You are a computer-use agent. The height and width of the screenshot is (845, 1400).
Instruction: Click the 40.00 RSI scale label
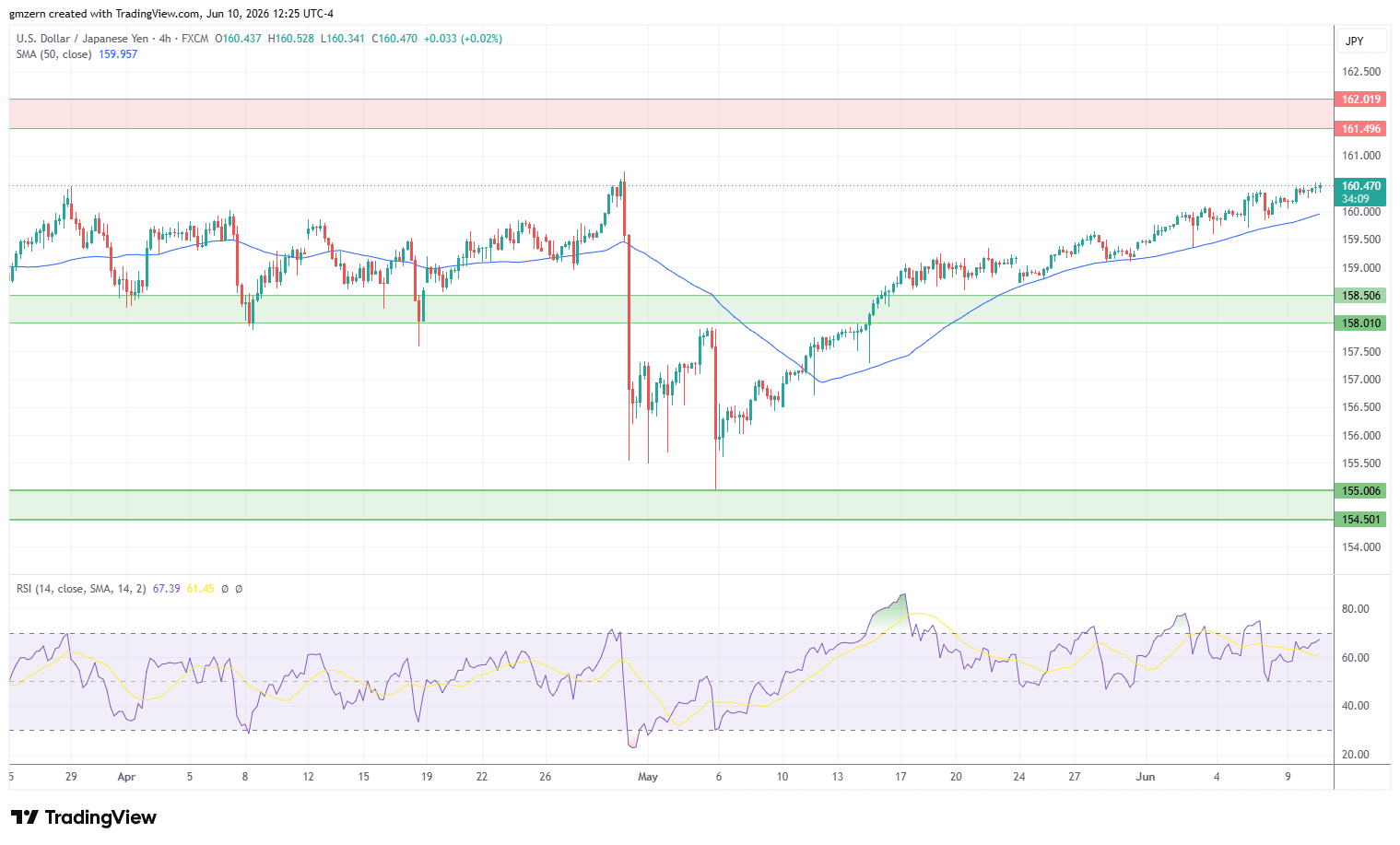coord(1356,706)
